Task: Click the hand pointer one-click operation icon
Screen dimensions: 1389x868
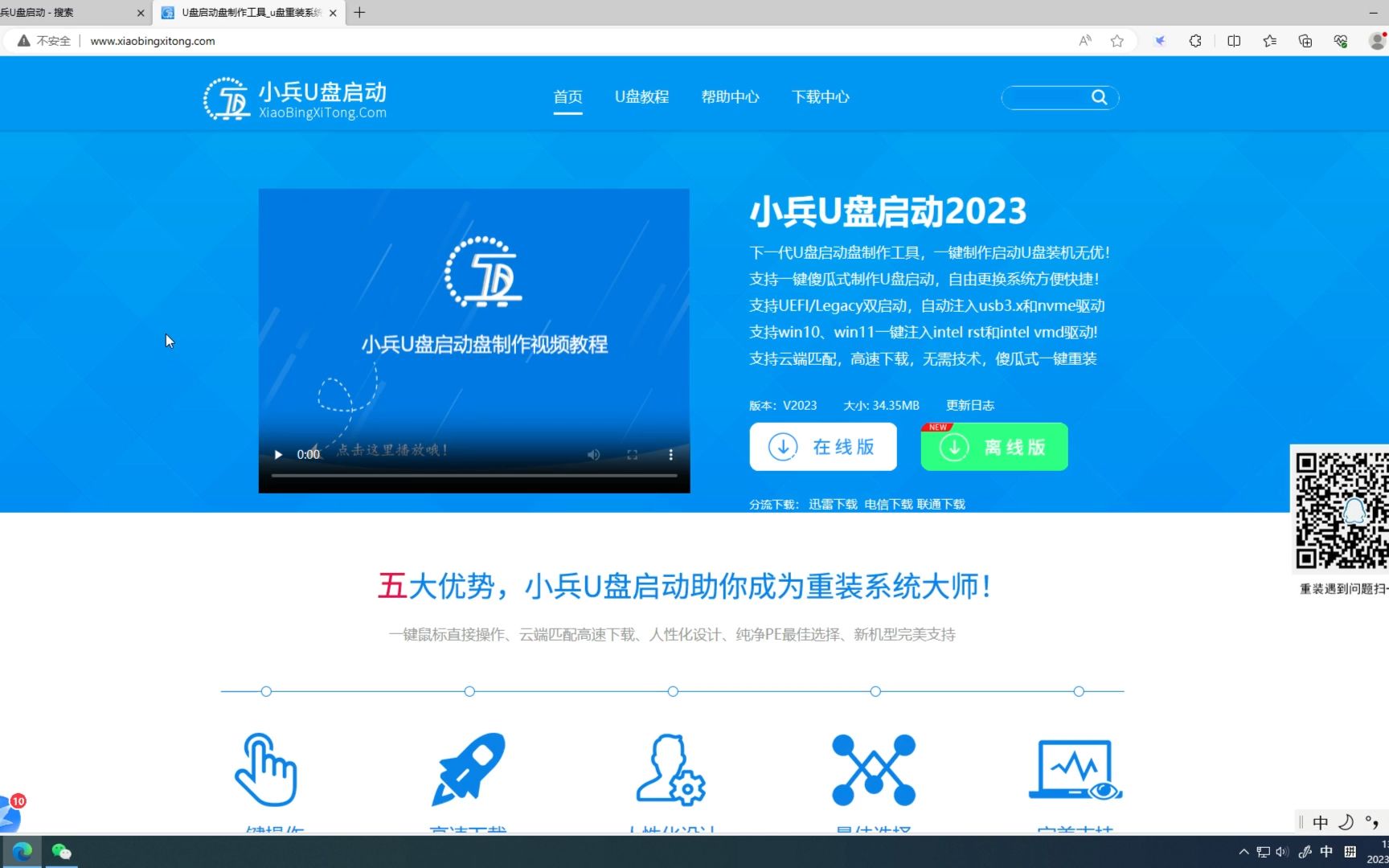Action: click(266, 769)
